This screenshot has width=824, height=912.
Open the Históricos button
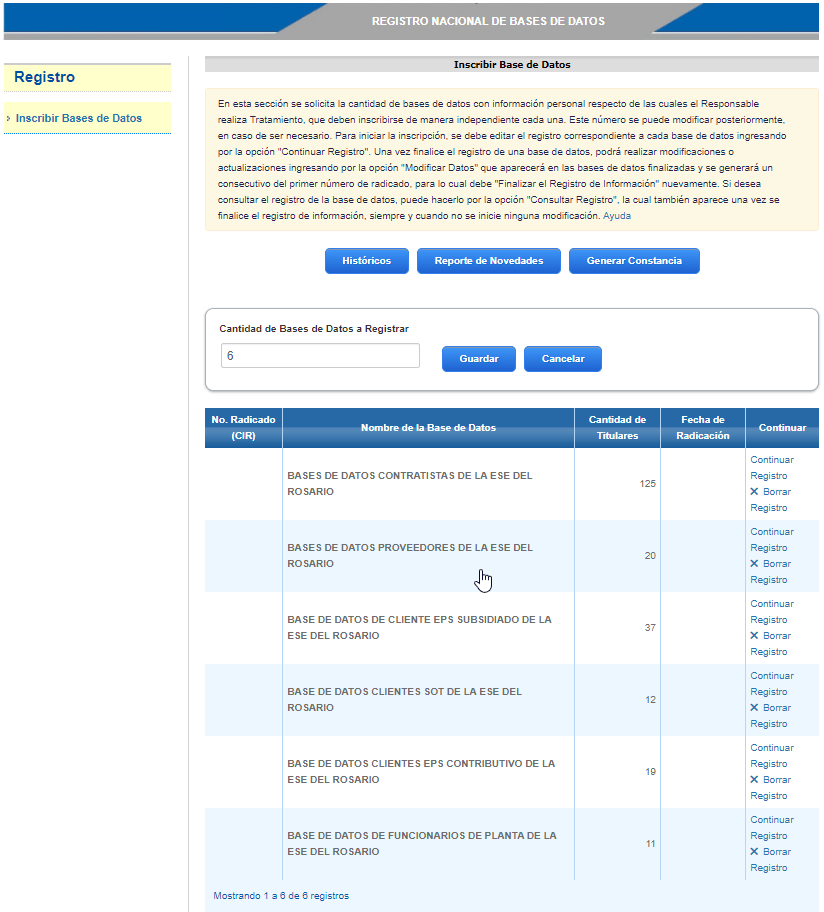point(366,261)
